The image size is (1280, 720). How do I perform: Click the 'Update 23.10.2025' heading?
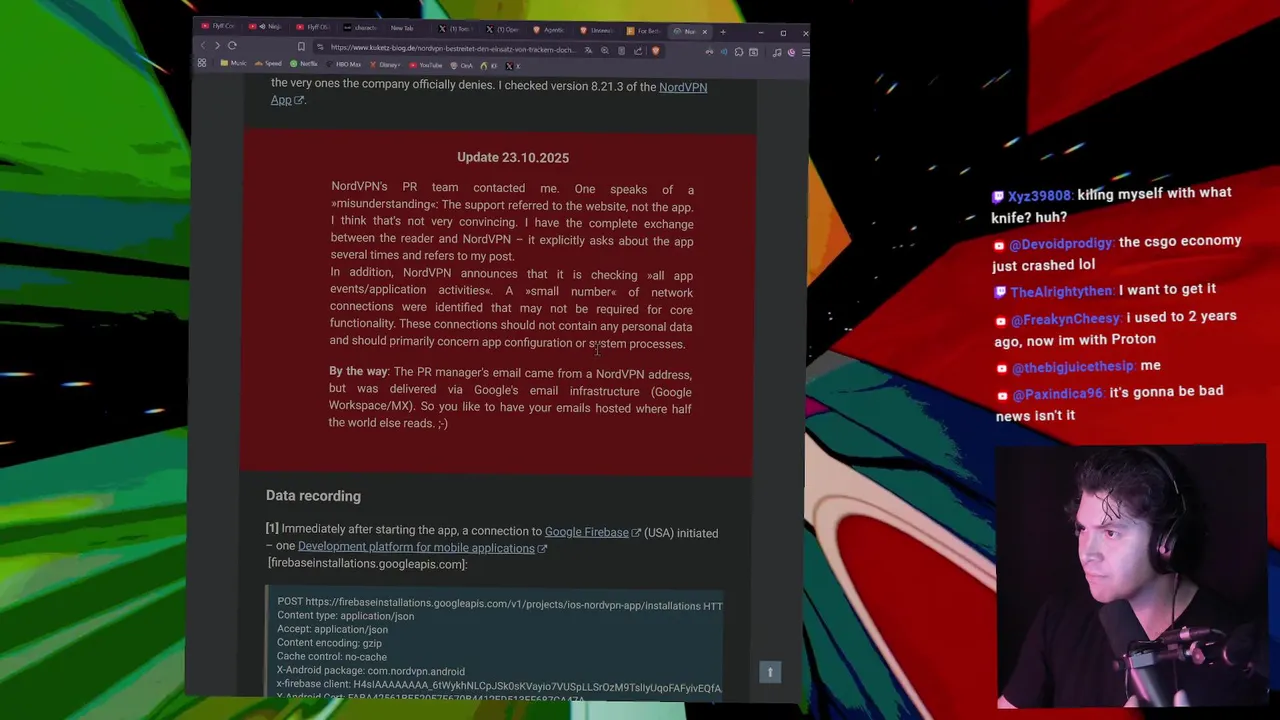(x=513, y=157)
